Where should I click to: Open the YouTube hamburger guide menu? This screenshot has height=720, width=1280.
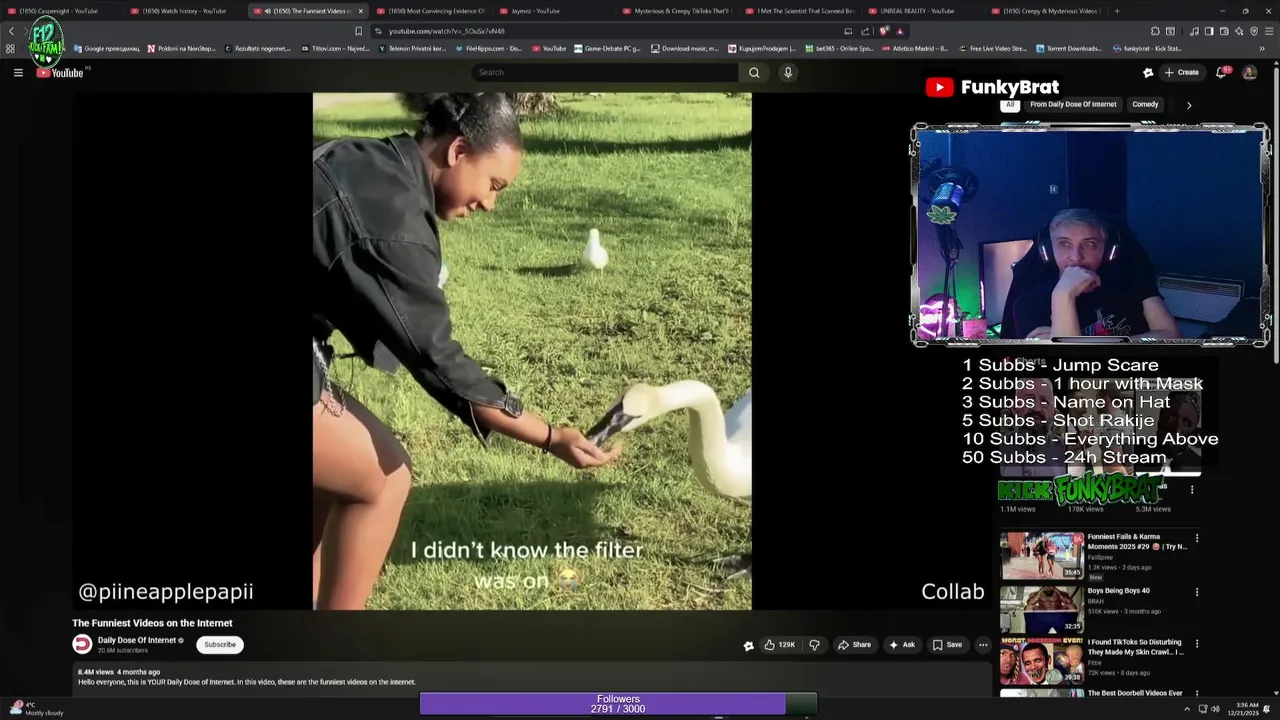(18, 72)
